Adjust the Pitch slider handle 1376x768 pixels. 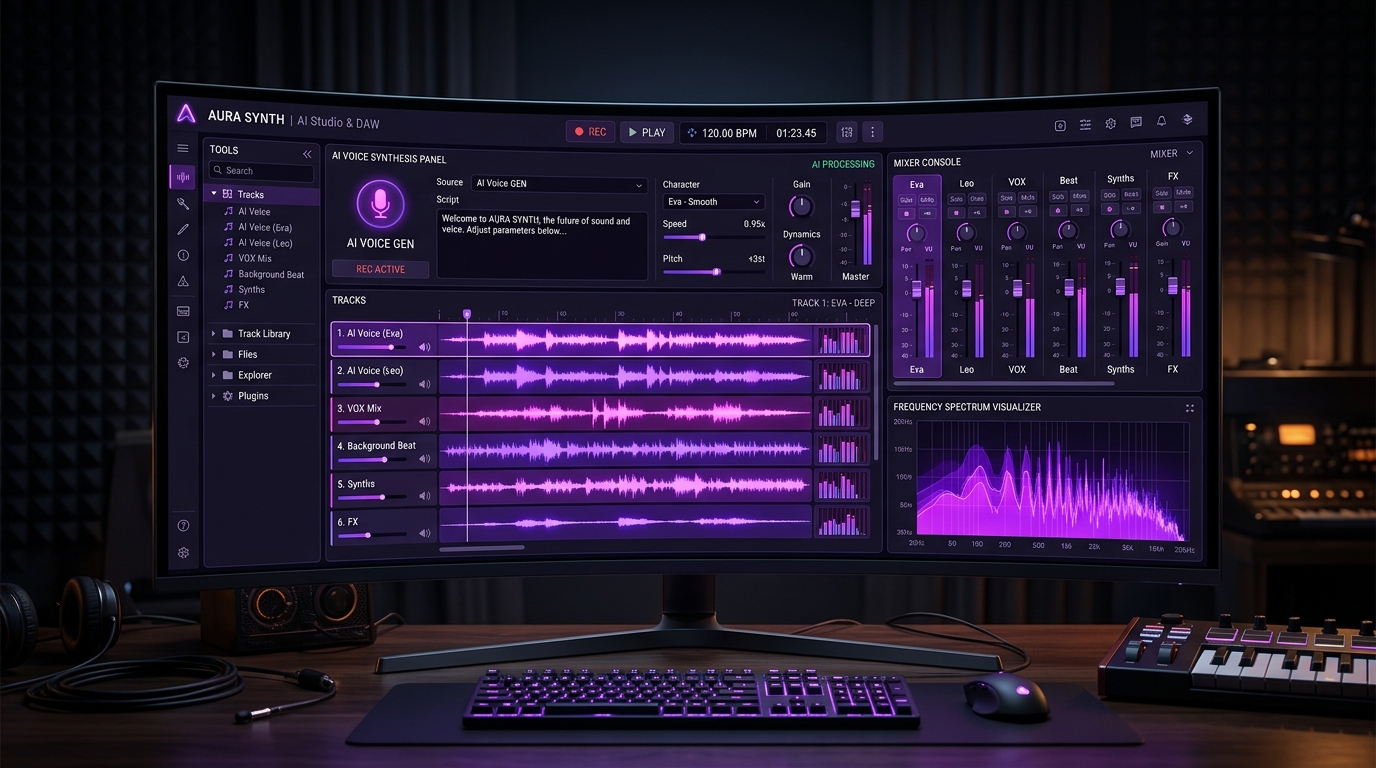(716, 271)
